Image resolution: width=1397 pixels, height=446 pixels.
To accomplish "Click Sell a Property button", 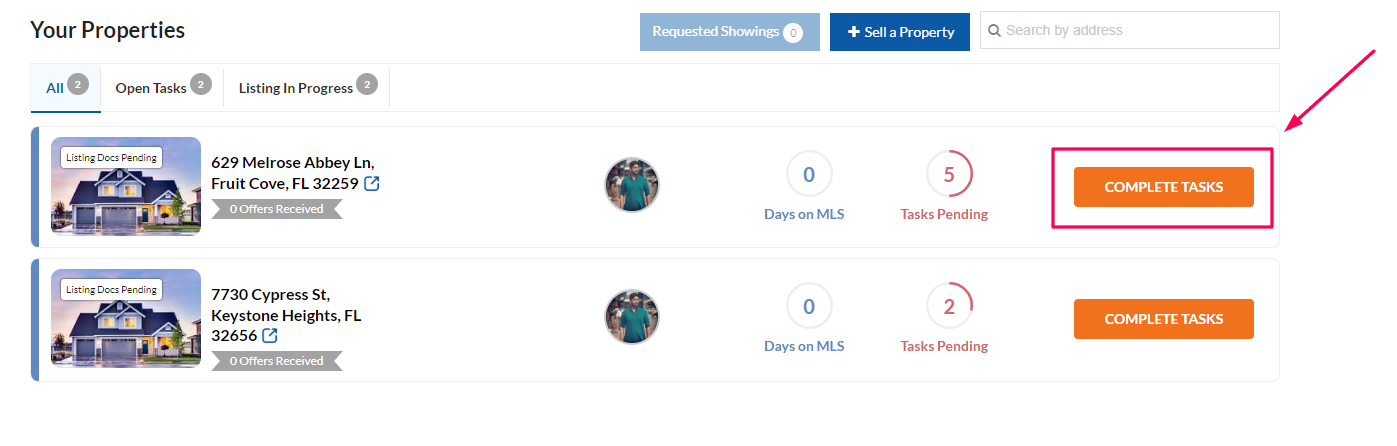I will point(900,32).
